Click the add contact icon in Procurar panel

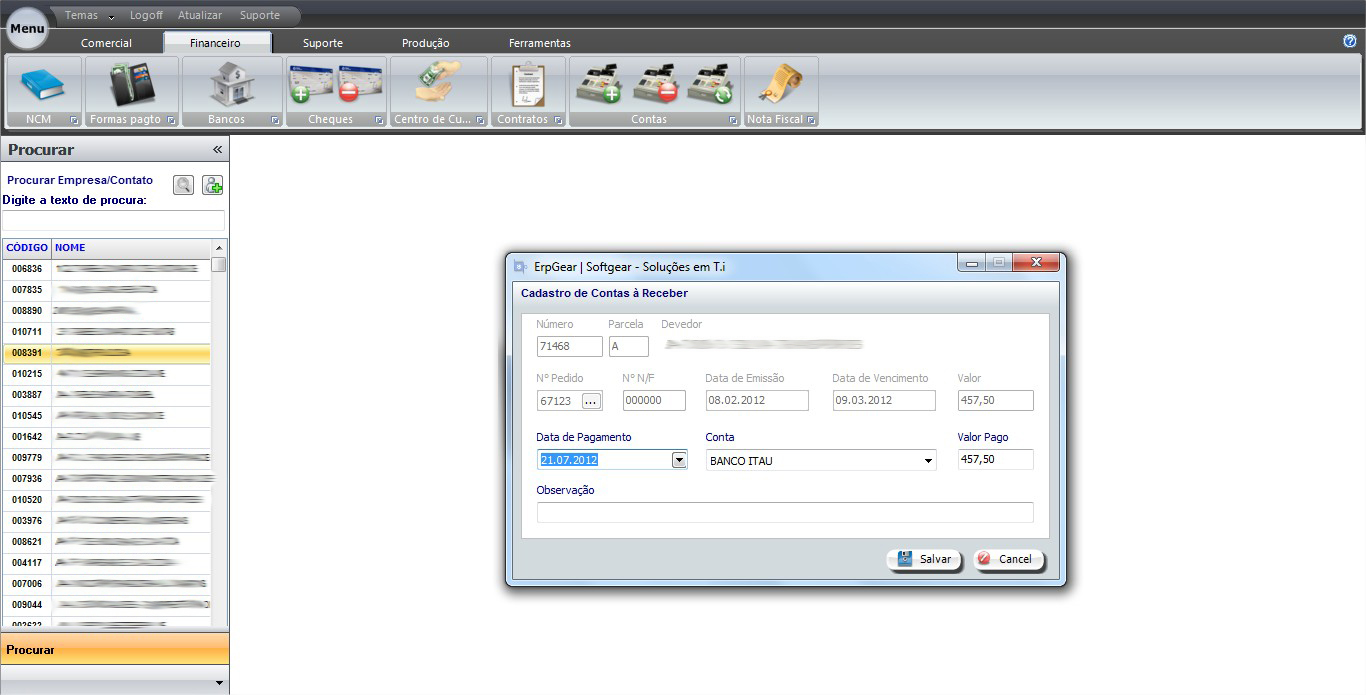point(213,185)
